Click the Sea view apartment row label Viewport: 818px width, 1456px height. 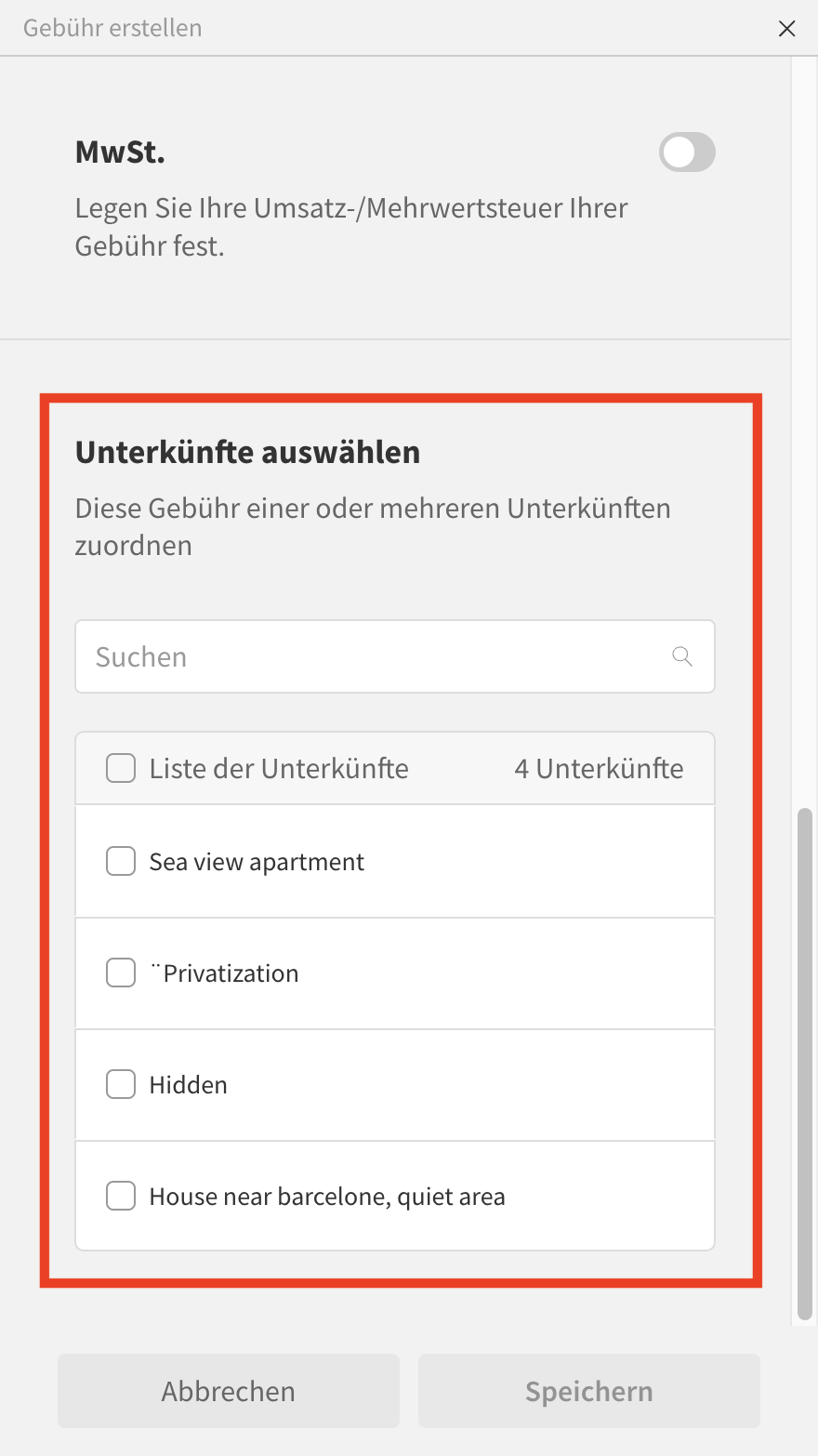tap(257, 862)
